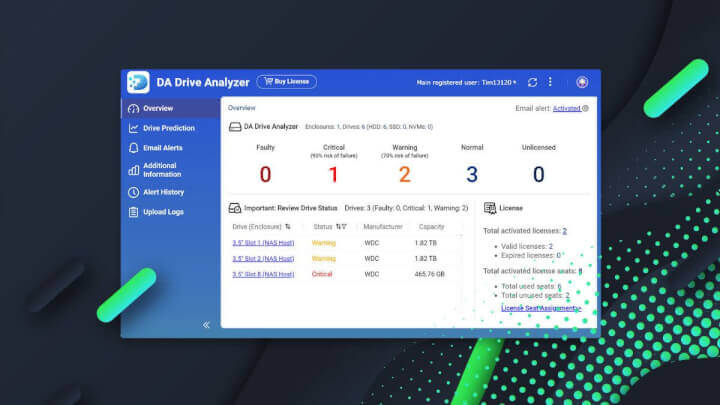
Task: Open the Status column filter funnel
Action: point(343,226)
